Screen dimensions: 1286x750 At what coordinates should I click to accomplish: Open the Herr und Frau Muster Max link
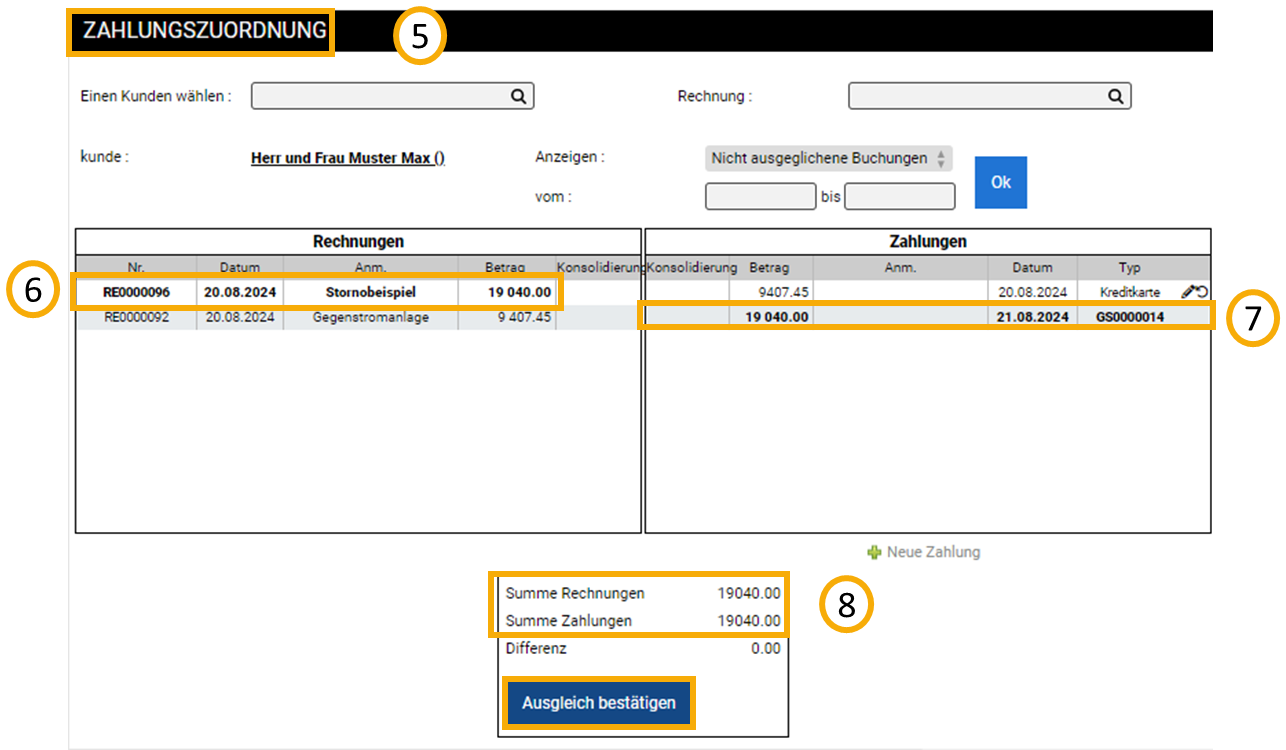pos(347,159)
